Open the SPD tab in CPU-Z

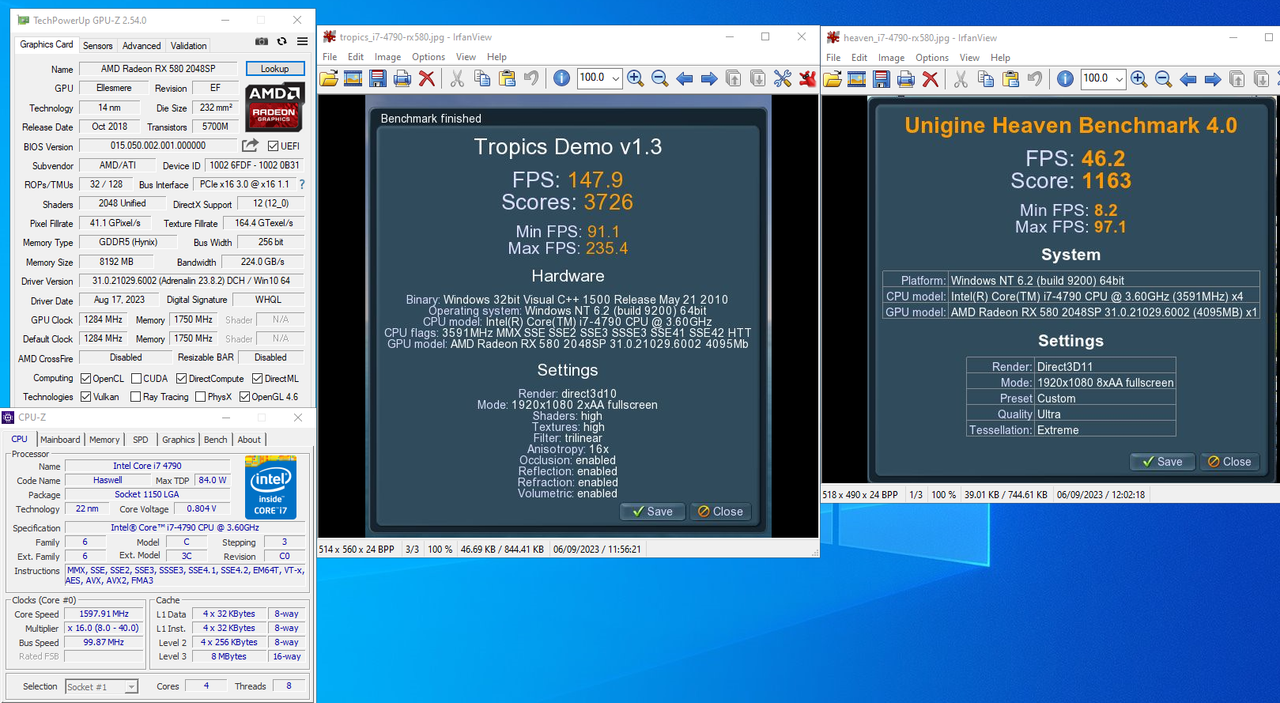click(141, 440)
